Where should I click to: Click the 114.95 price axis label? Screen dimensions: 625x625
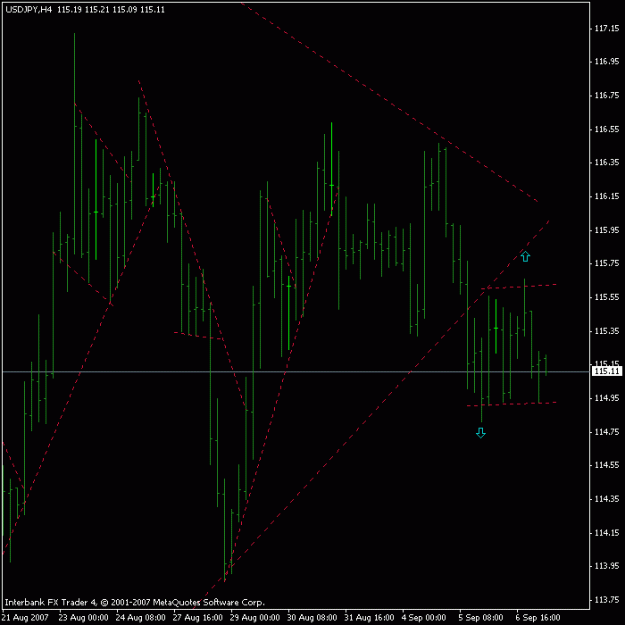coord(607,398)
